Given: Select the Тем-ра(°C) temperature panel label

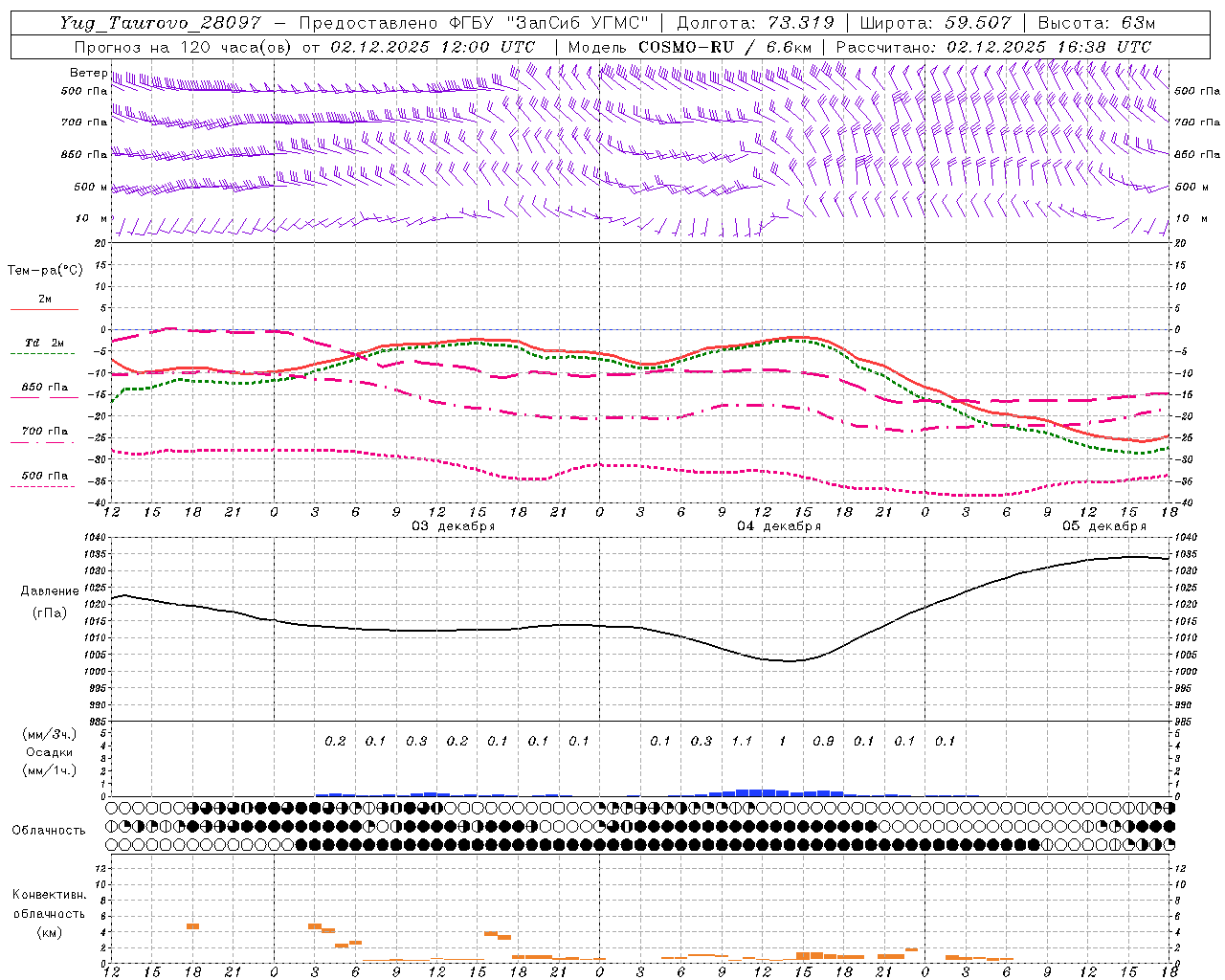Looking at the screenshot, I should 45,271.
